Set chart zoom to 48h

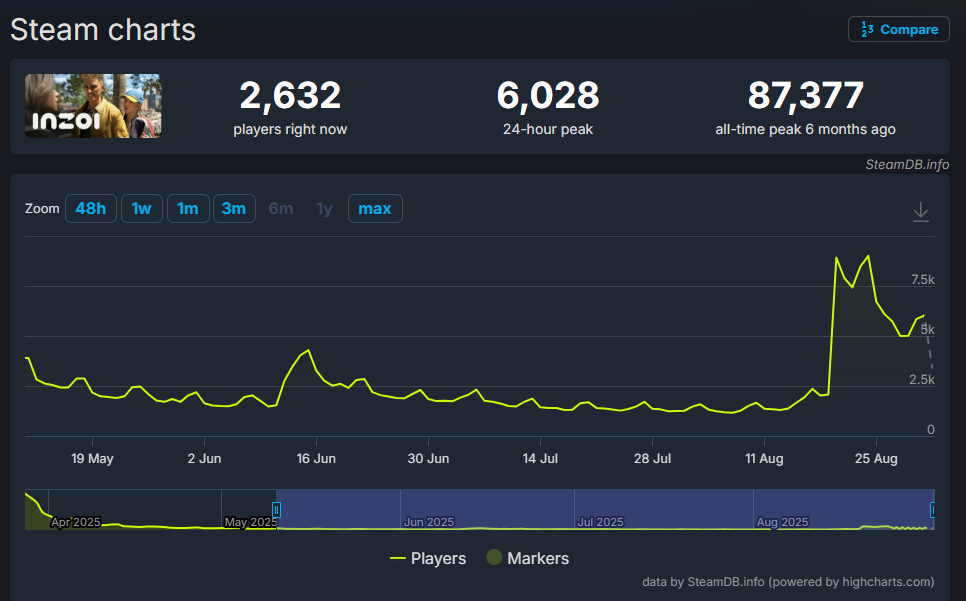(x=91, y=209)
